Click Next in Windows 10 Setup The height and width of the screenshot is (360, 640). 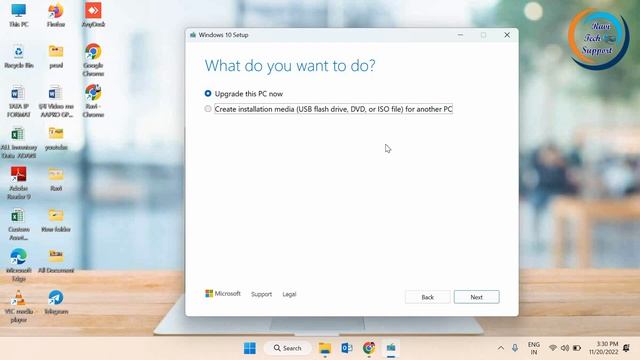click(476, 297)
